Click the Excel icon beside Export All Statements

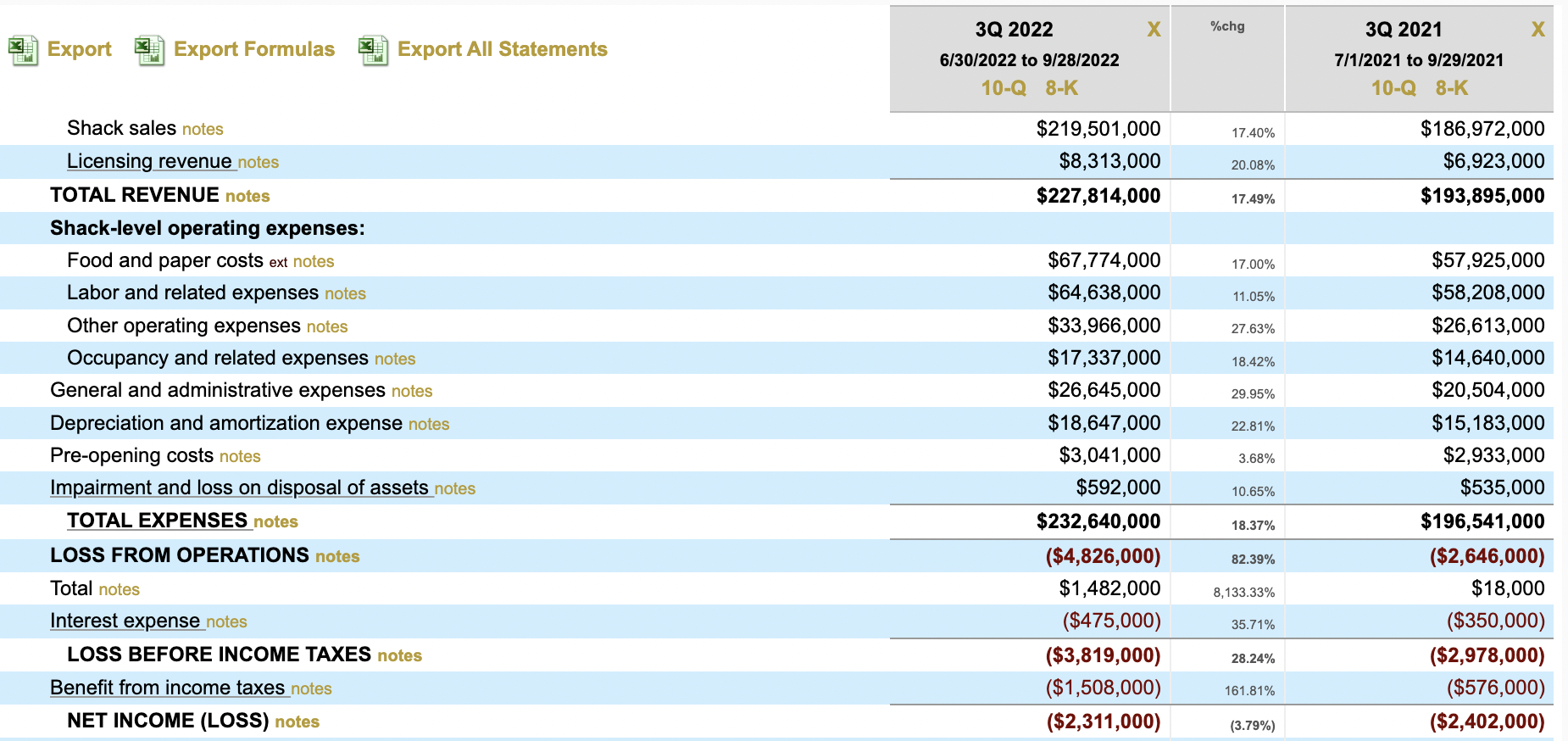click(373, 50)
